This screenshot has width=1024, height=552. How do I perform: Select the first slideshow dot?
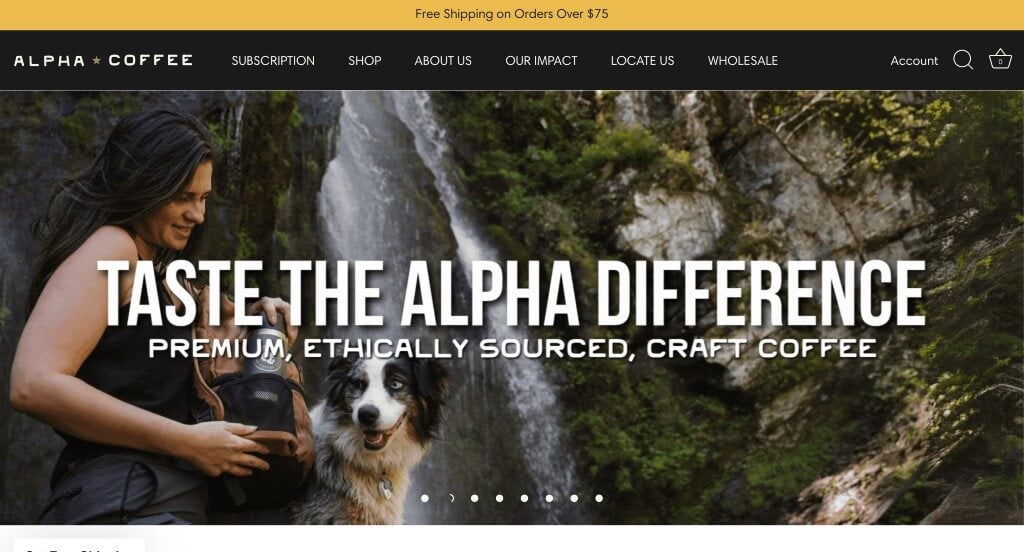coord(425,498)
